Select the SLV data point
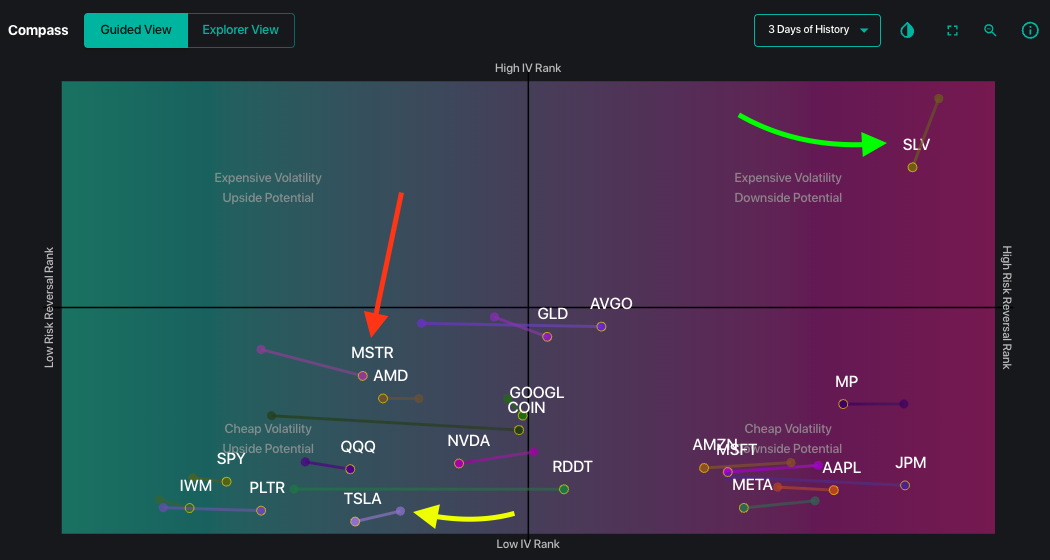This screenshot has width=1050, height=560. 912,167
